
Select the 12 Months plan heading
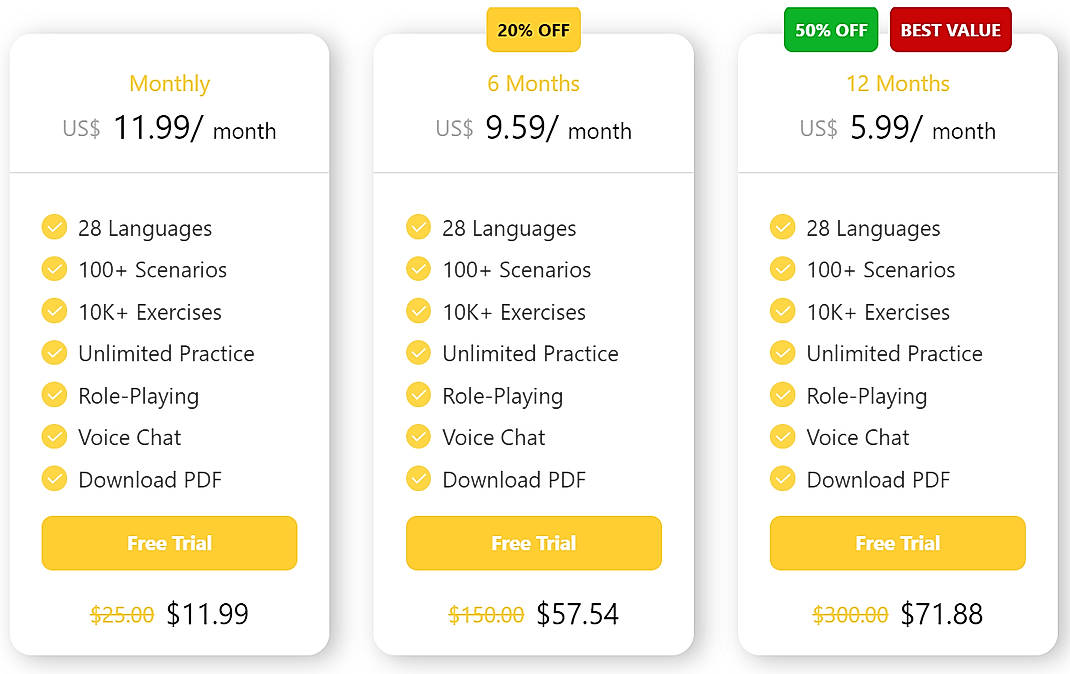pos(897,84)
